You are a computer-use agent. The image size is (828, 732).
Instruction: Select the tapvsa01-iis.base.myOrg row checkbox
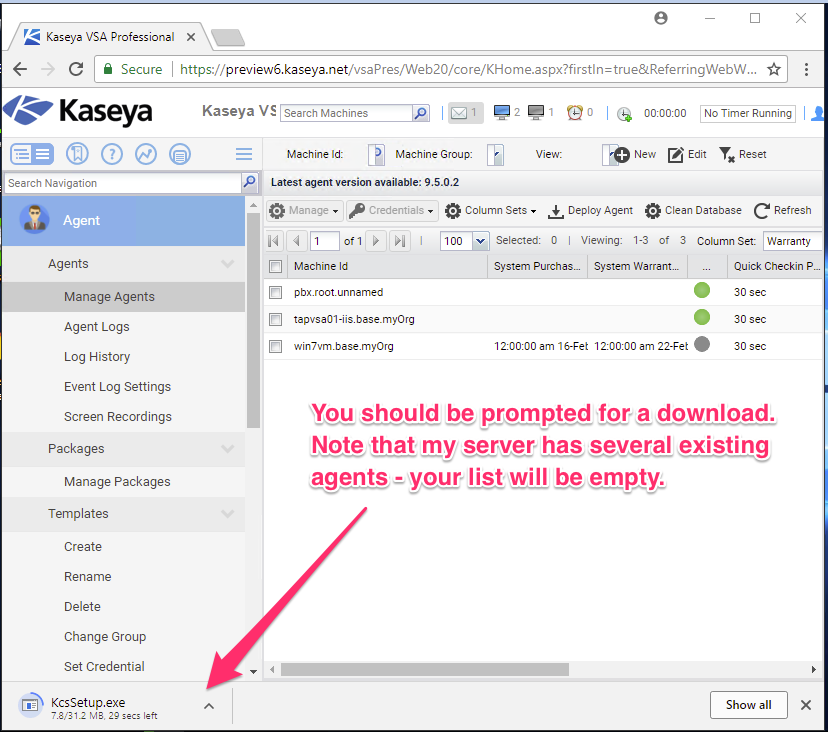click(276, 319)
